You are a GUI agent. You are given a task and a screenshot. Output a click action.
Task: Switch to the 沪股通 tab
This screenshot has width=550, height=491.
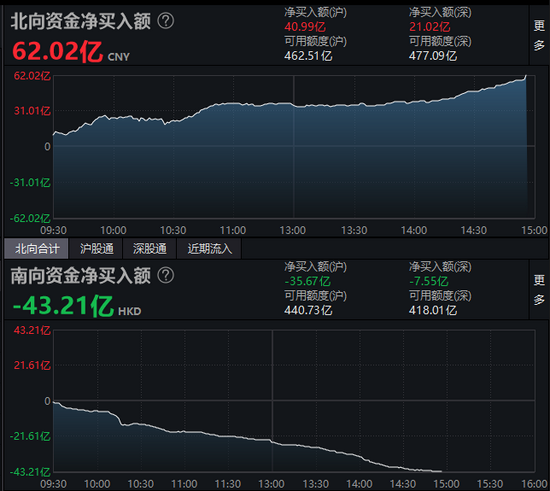(x=96, y=249)
